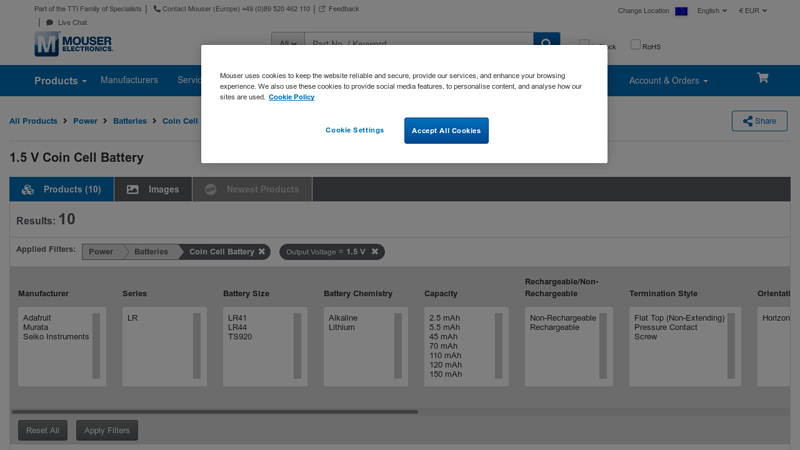Viewport: 800px width, 450px height.
Task: Click Batteries in applied filters
Action: 151,252
